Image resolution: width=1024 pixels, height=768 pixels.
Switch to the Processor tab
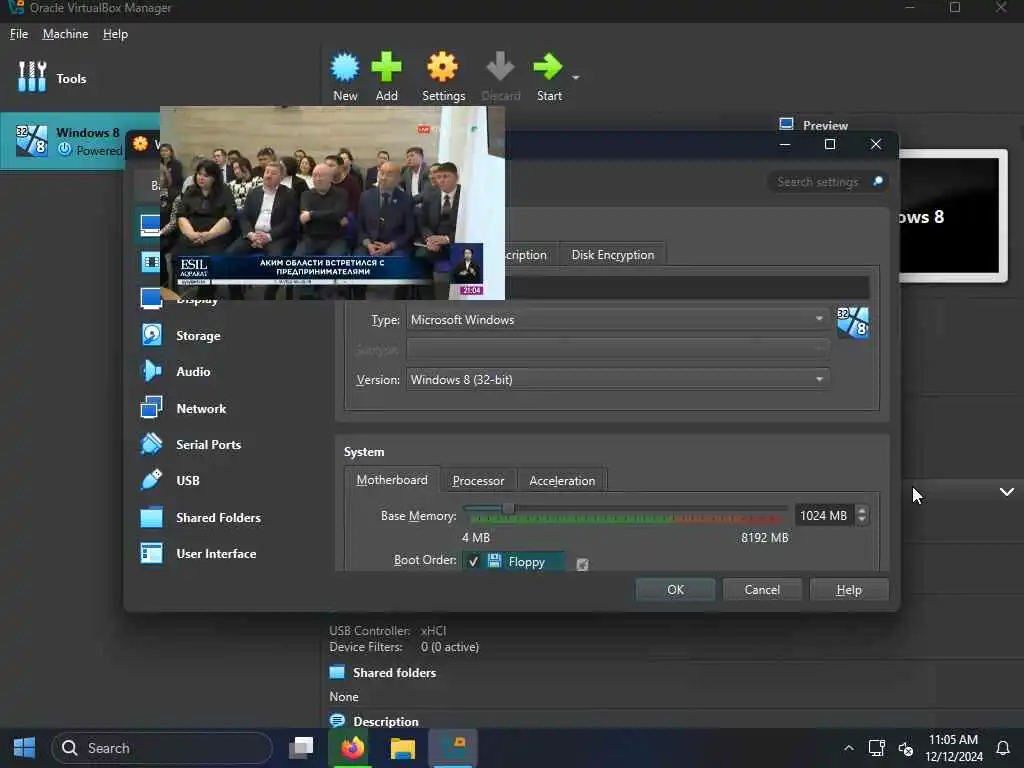(478, 481)
